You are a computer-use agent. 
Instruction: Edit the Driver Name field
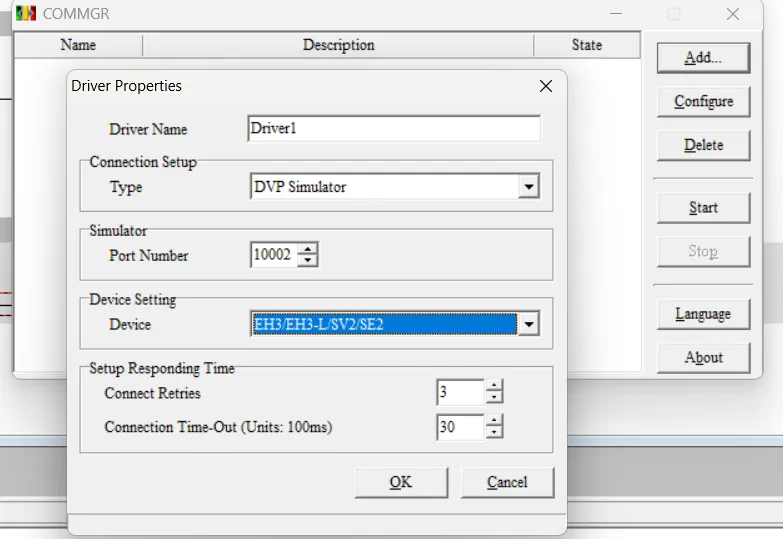click(x=394, y=128)
